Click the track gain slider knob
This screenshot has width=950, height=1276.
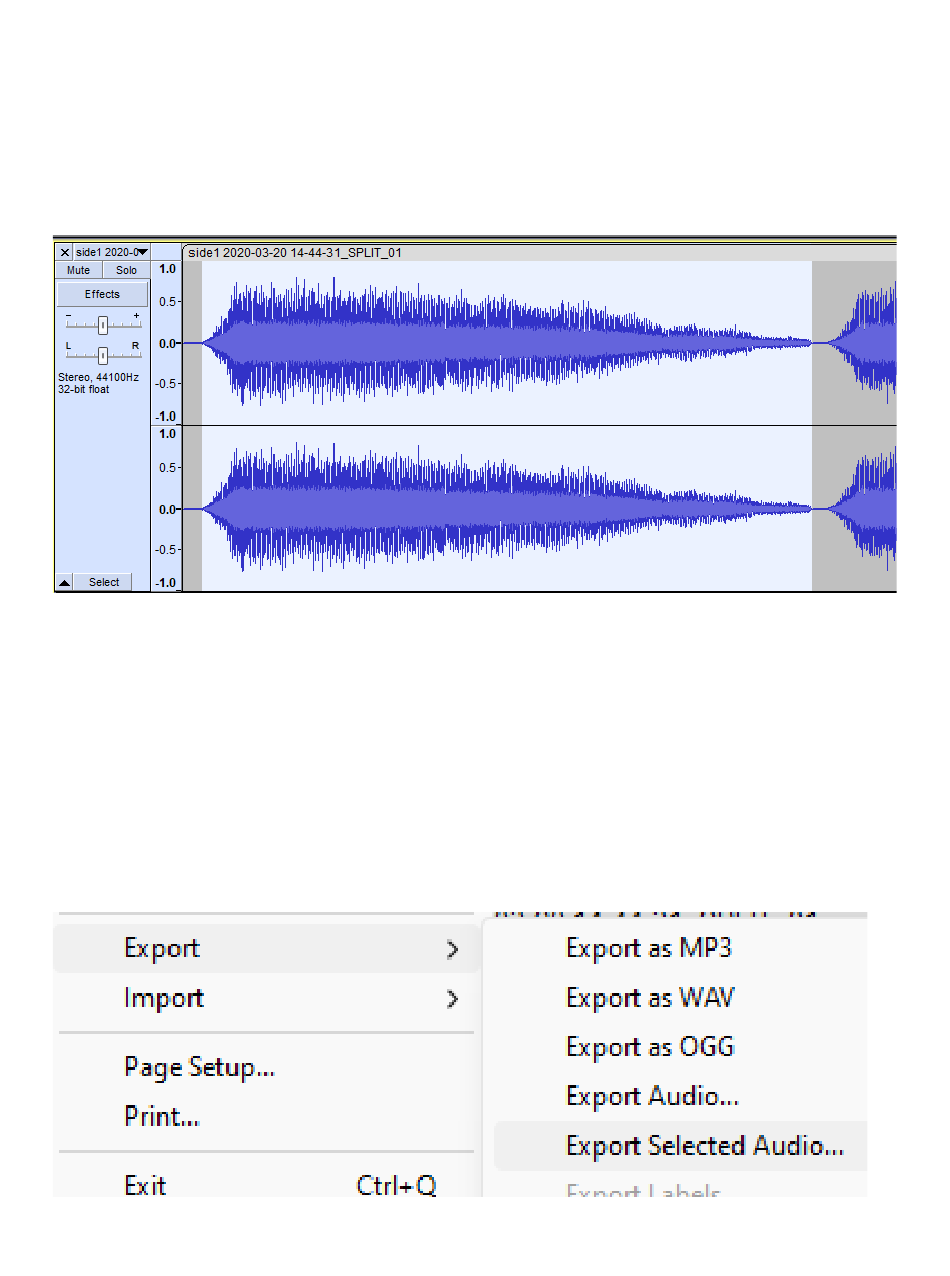click(x=102, y=324)
